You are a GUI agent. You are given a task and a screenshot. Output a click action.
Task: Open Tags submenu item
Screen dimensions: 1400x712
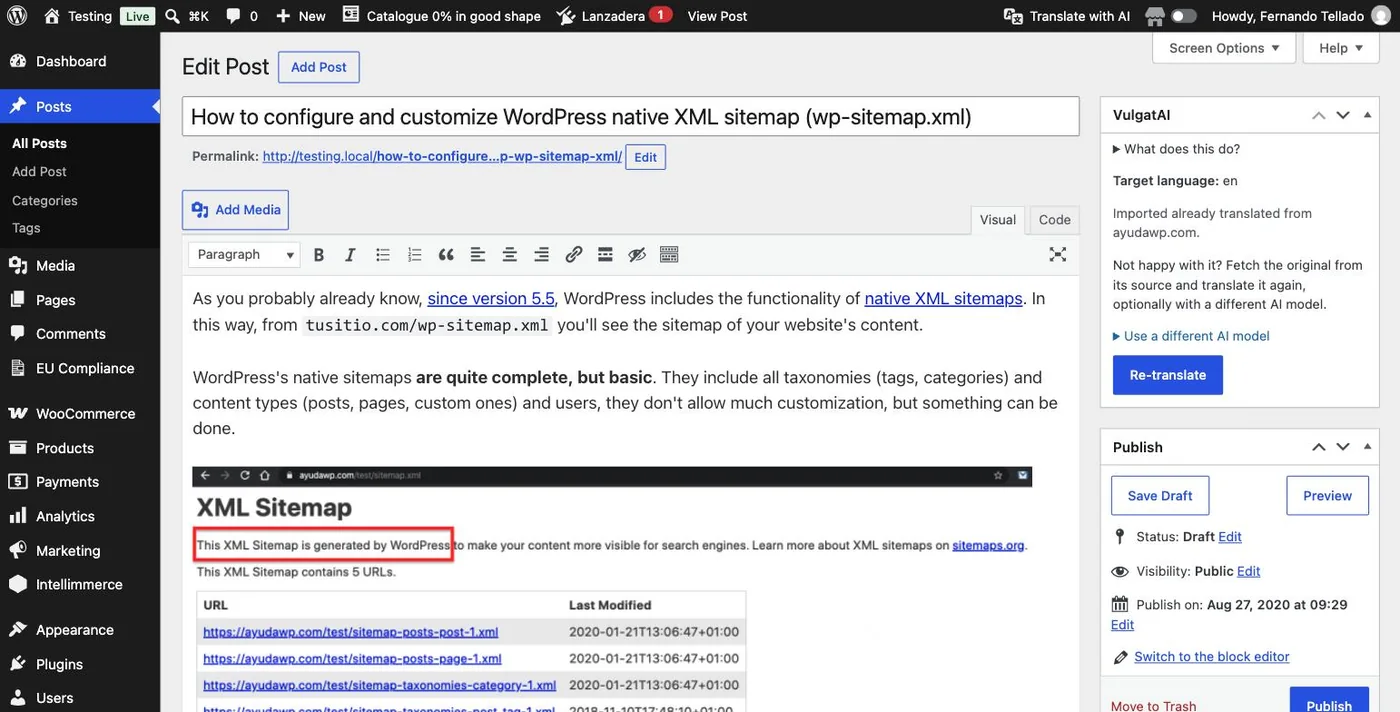click(26, 228)
